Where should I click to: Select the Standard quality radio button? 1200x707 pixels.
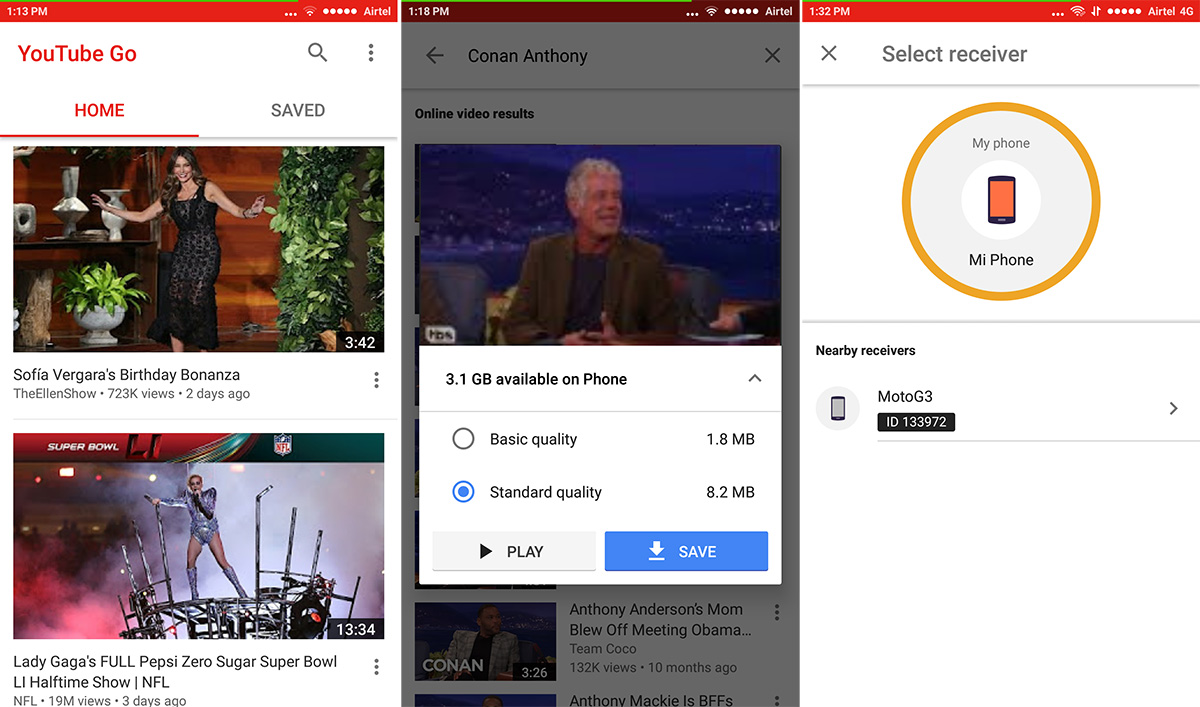tap(463, 492)
